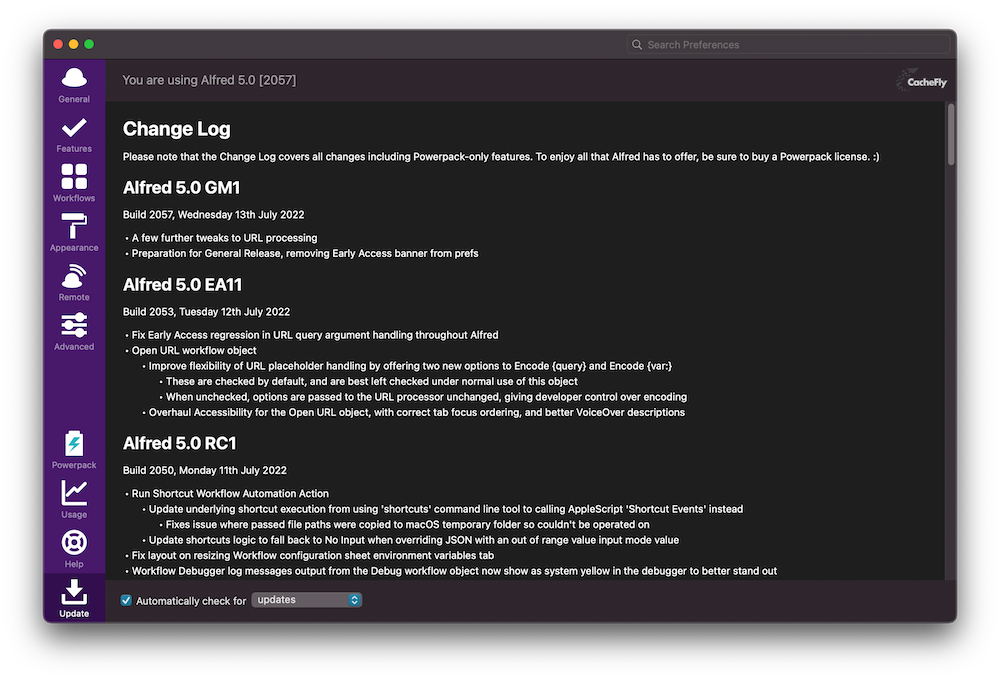Screen dimensions: 1000x680
Task: Click the change log vertical scrollbar
Action: click(x=951, y=134)
